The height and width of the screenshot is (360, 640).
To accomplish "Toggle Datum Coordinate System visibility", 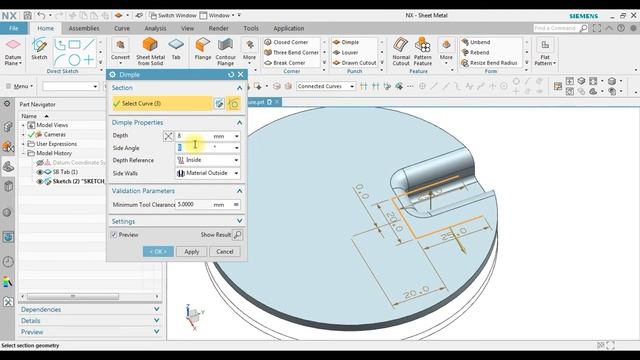I will click(x=40, y=162).
